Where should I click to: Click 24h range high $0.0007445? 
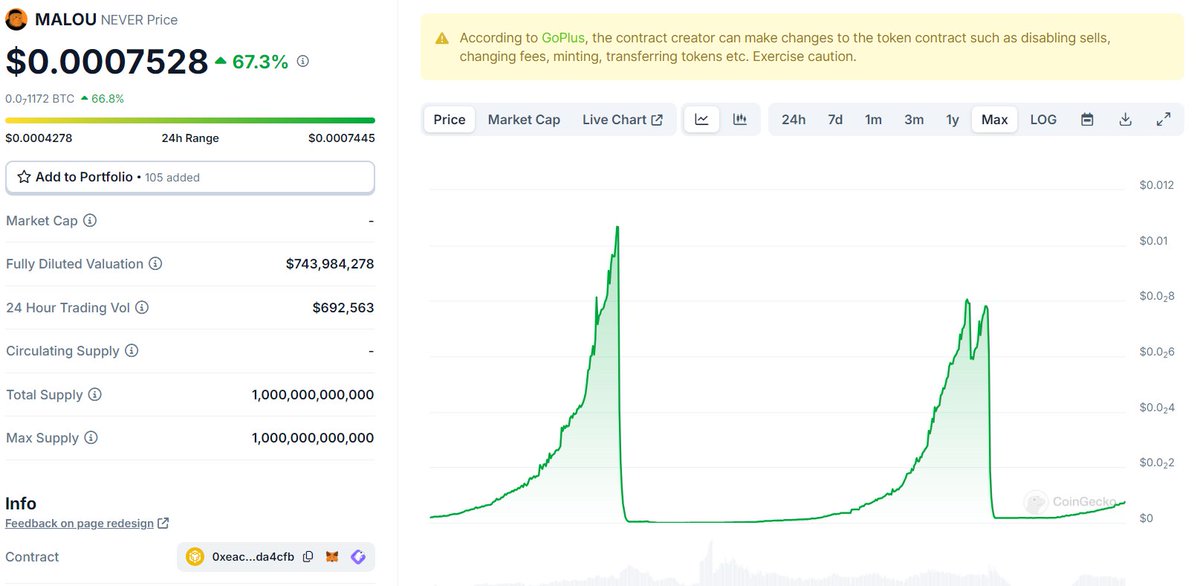(341, 138)
